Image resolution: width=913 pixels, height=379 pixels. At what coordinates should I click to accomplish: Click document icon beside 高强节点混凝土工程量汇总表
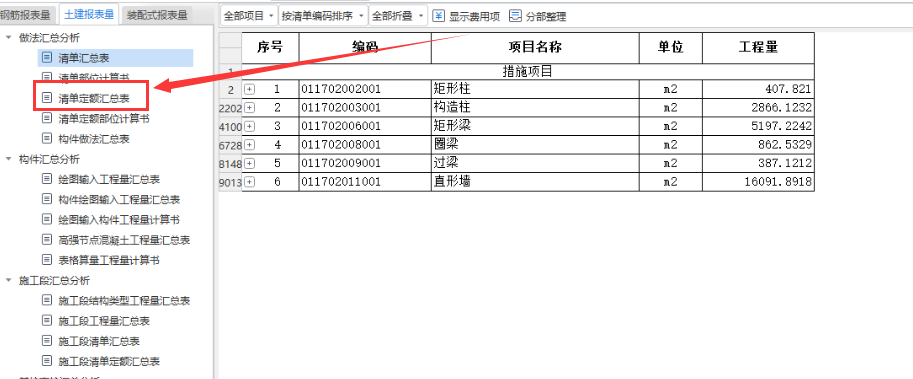pyautogui.click(x=47, y=239)
